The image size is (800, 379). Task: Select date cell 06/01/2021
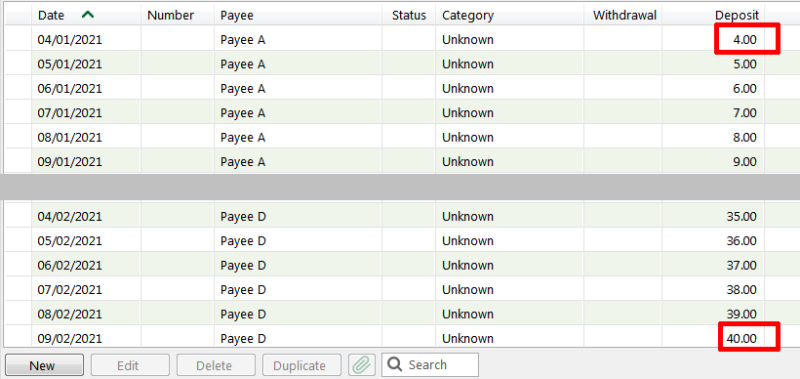coord(70,88)
